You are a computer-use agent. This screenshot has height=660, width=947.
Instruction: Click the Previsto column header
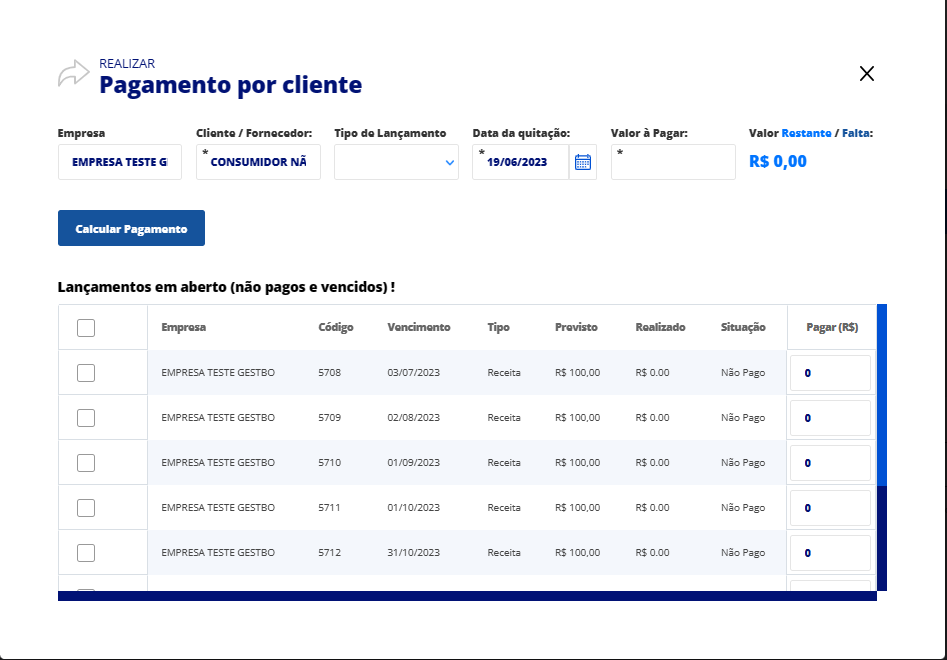tap(576, 327)
